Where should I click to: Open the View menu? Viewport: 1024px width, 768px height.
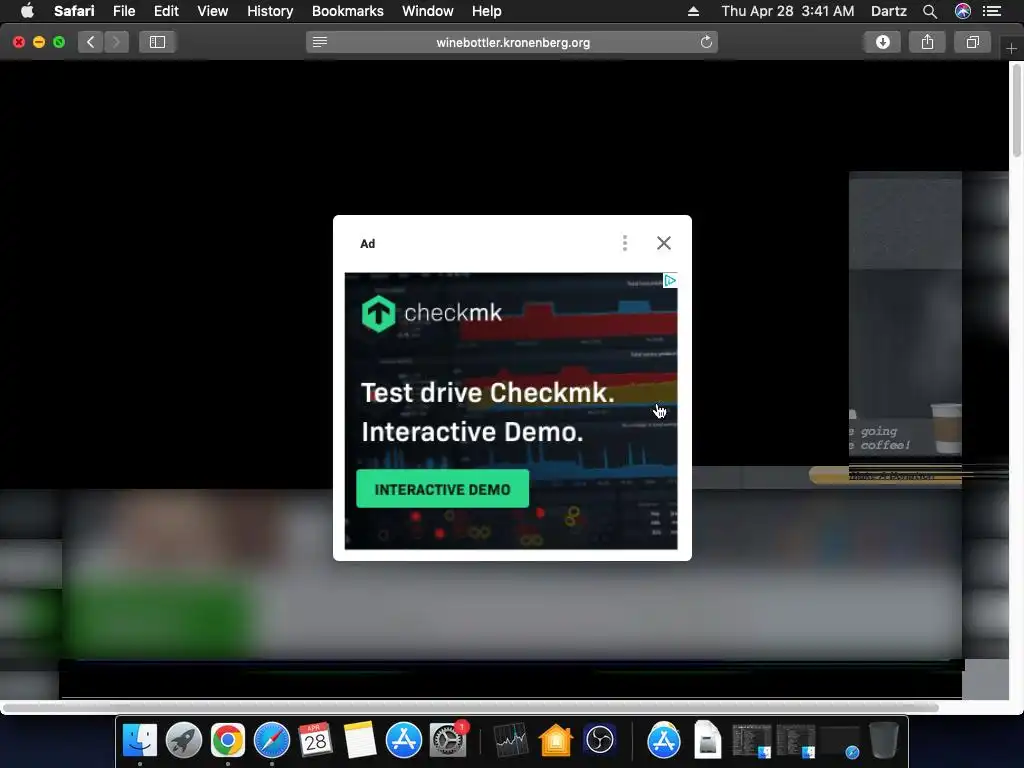(213, 11)
